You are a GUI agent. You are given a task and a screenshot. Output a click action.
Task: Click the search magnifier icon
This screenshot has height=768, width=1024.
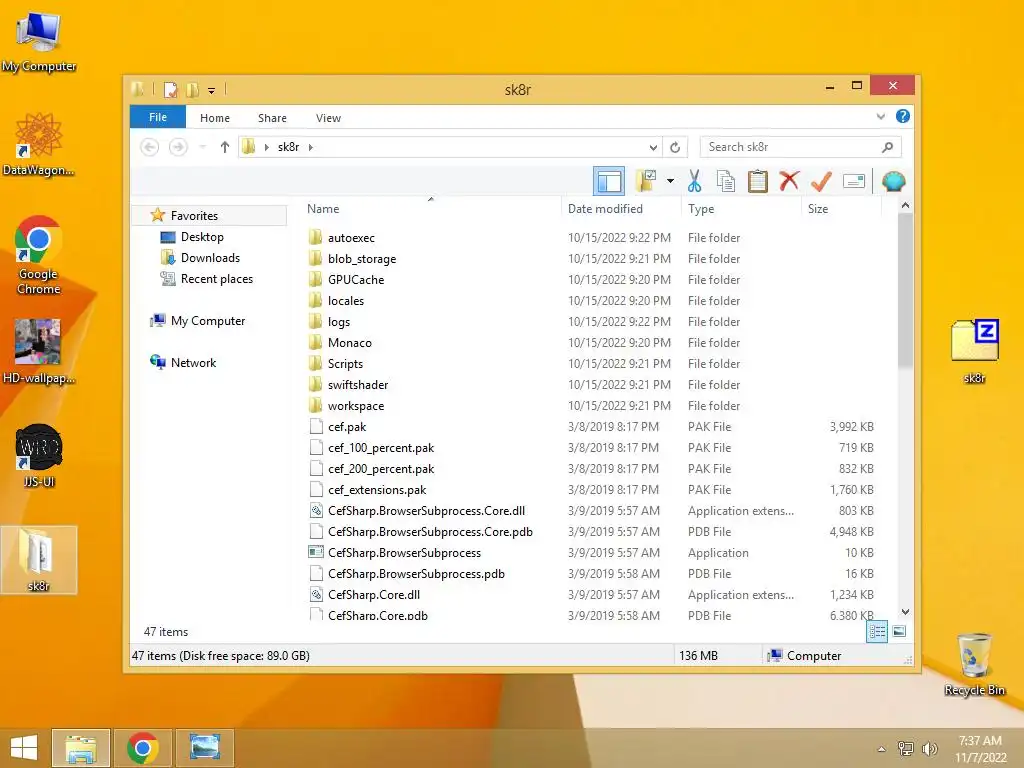tap(888, 147)
